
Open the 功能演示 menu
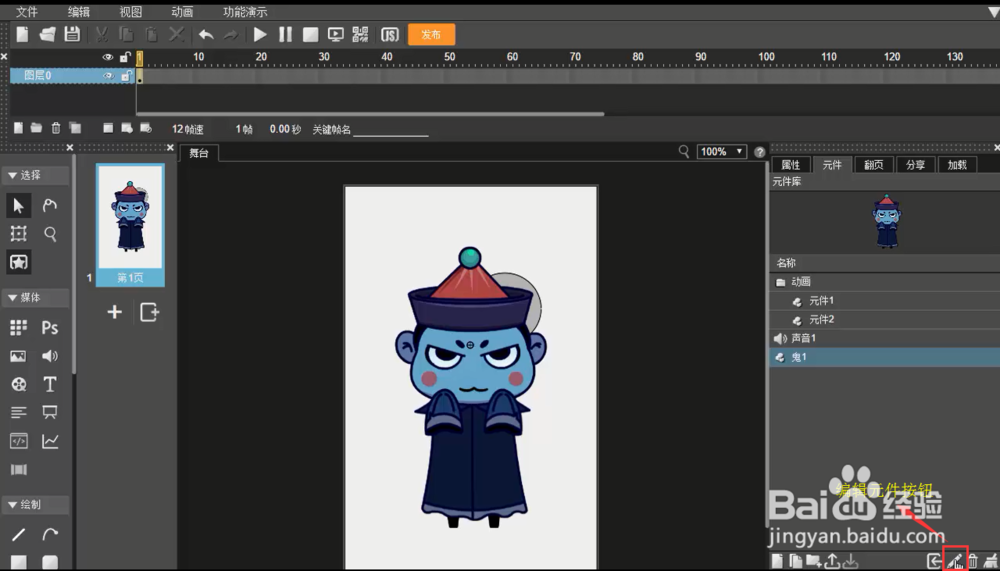pyautogui.click(x=245, y=11)
